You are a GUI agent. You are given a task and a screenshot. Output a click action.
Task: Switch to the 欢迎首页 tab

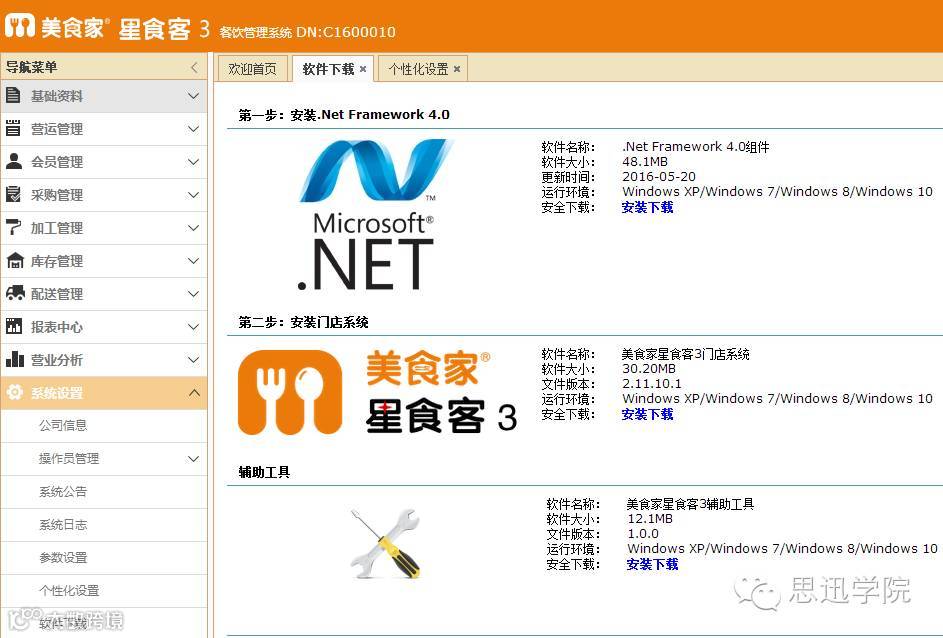(x=252, y=69)
